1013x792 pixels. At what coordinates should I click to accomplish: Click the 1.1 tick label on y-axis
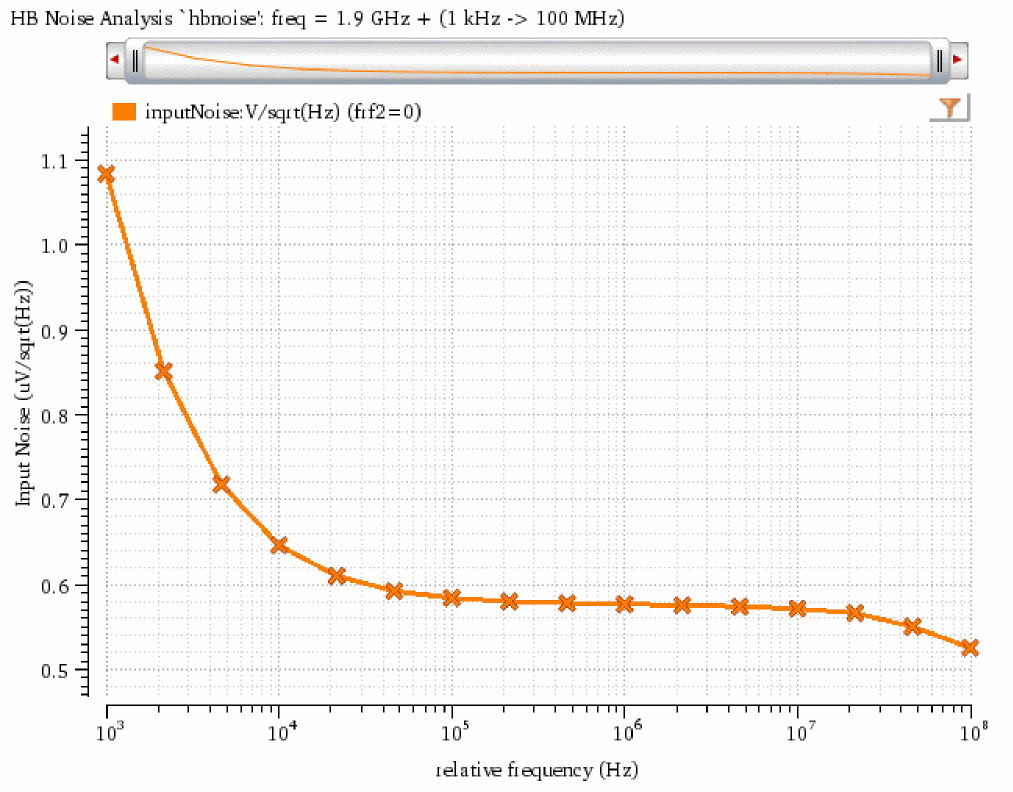[x=56, y=161]
